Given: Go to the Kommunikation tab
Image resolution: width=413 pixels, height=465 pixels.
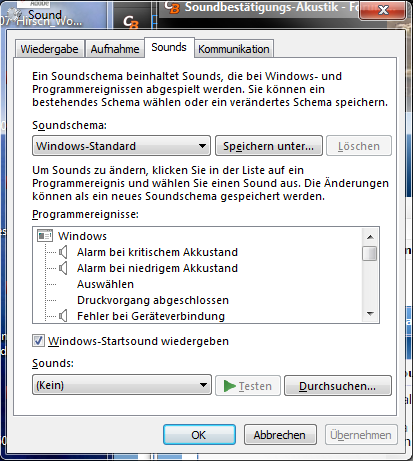Looking at the screenshot, I should [234, 49].
